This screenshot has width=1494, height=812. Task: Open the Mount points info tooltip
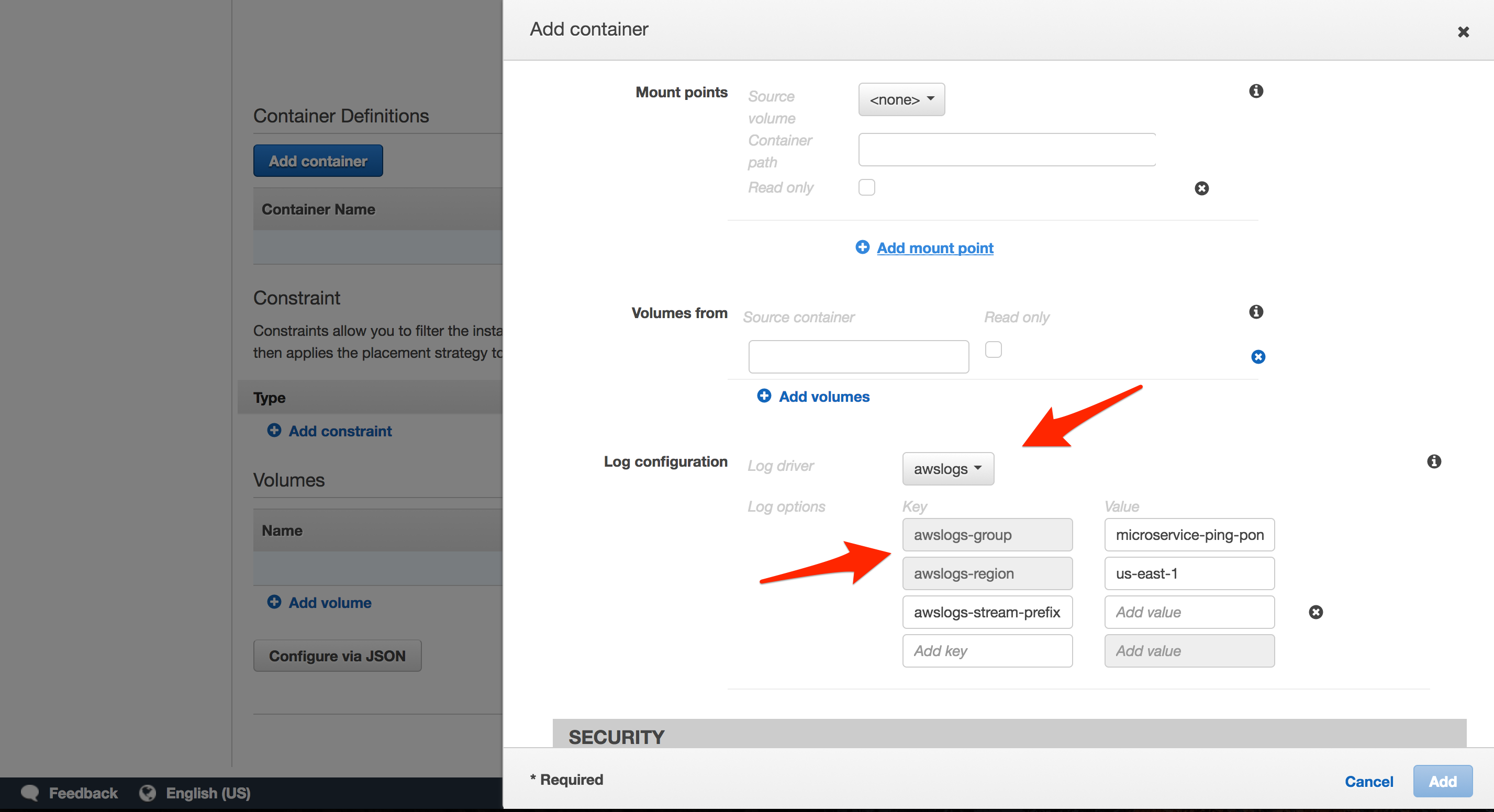tap(1256, 91)
